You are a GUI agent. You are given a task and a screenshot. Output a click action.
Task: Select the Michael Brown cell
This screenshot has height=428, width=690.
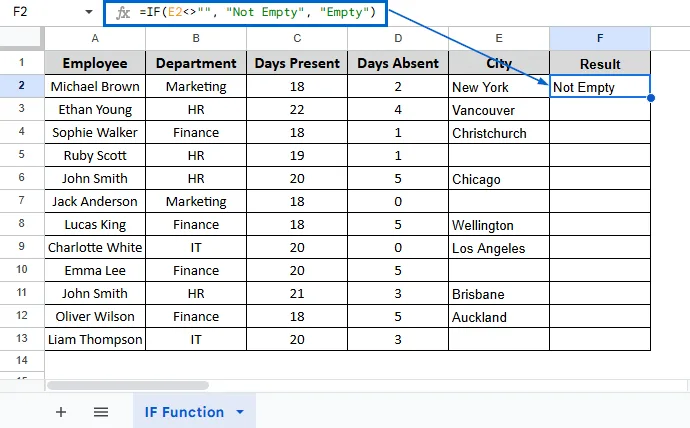95,86
